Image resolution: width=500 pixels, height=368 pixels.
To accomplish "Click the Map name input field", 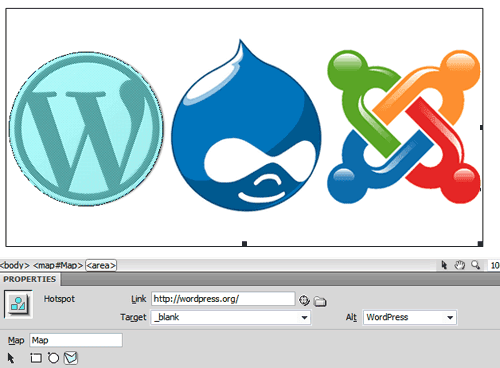I will point(76,340).
